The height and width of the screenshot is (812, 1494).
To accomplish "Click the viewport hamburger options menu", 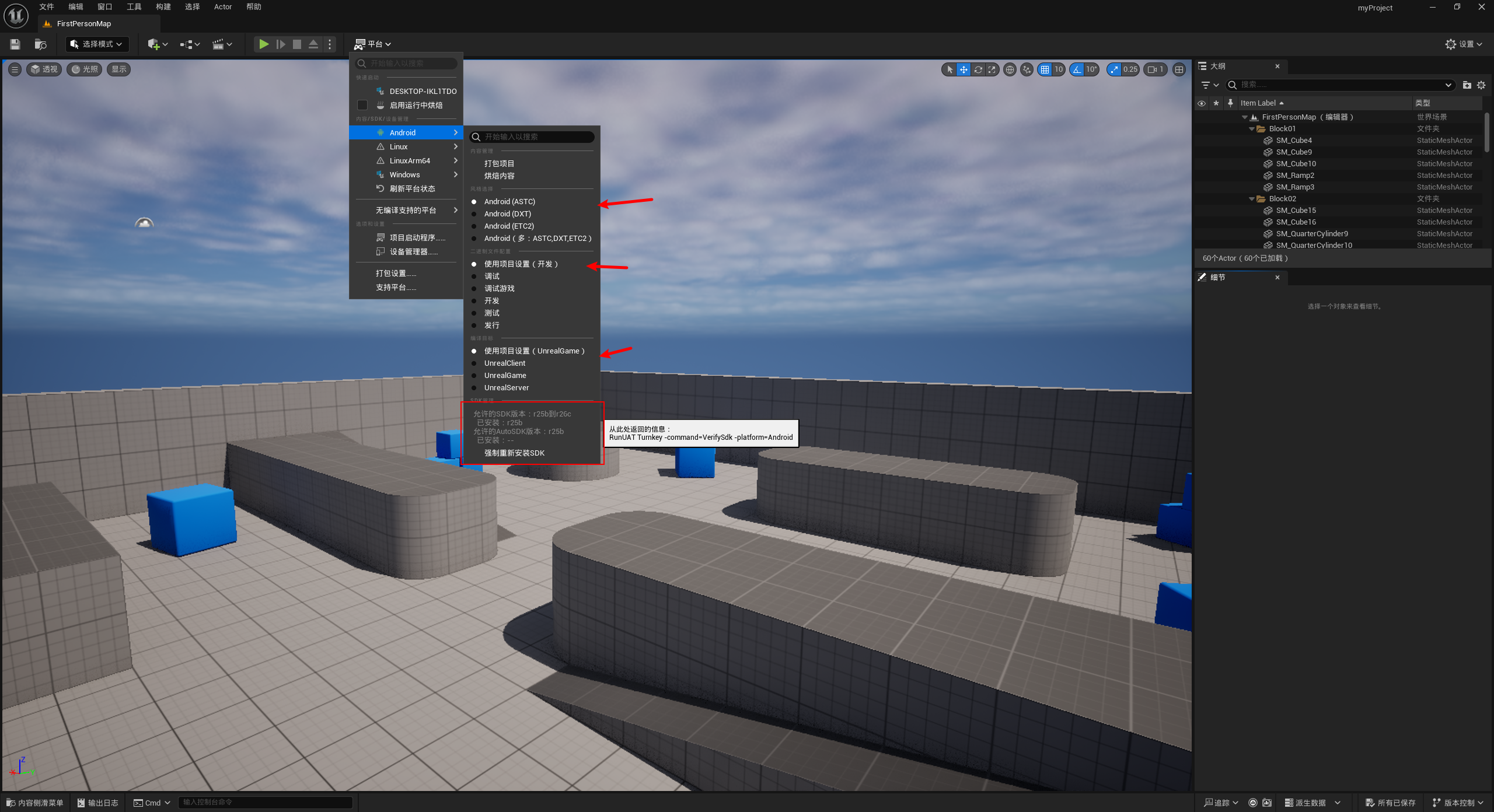I will [15, 69].
